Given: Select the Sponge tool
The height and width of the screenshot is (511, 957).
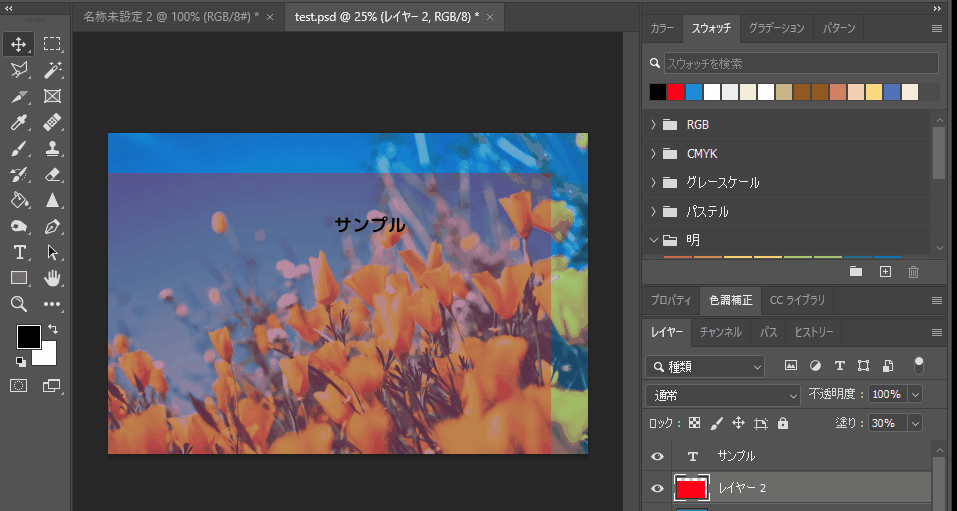Looking at the screenshot, I should tap(18, 227).
